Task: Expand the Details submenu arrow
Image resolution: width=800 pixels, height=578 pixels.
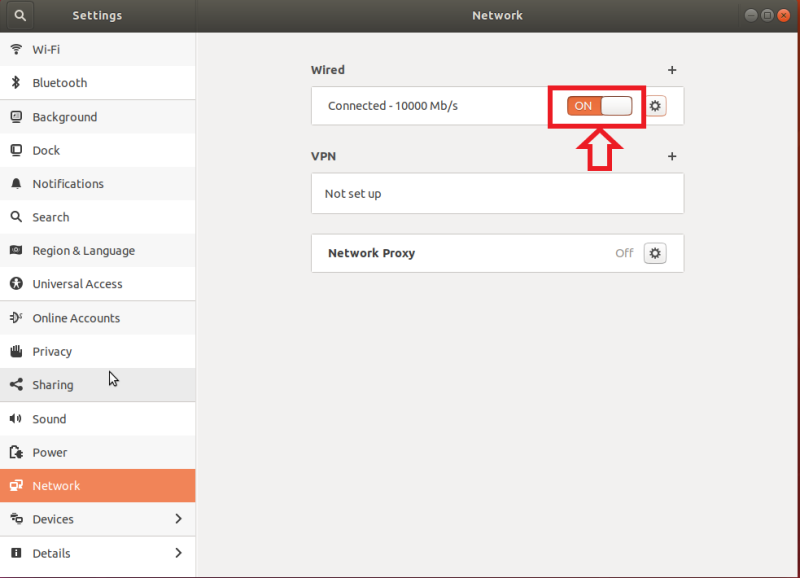Action: [x=178, y=553]
